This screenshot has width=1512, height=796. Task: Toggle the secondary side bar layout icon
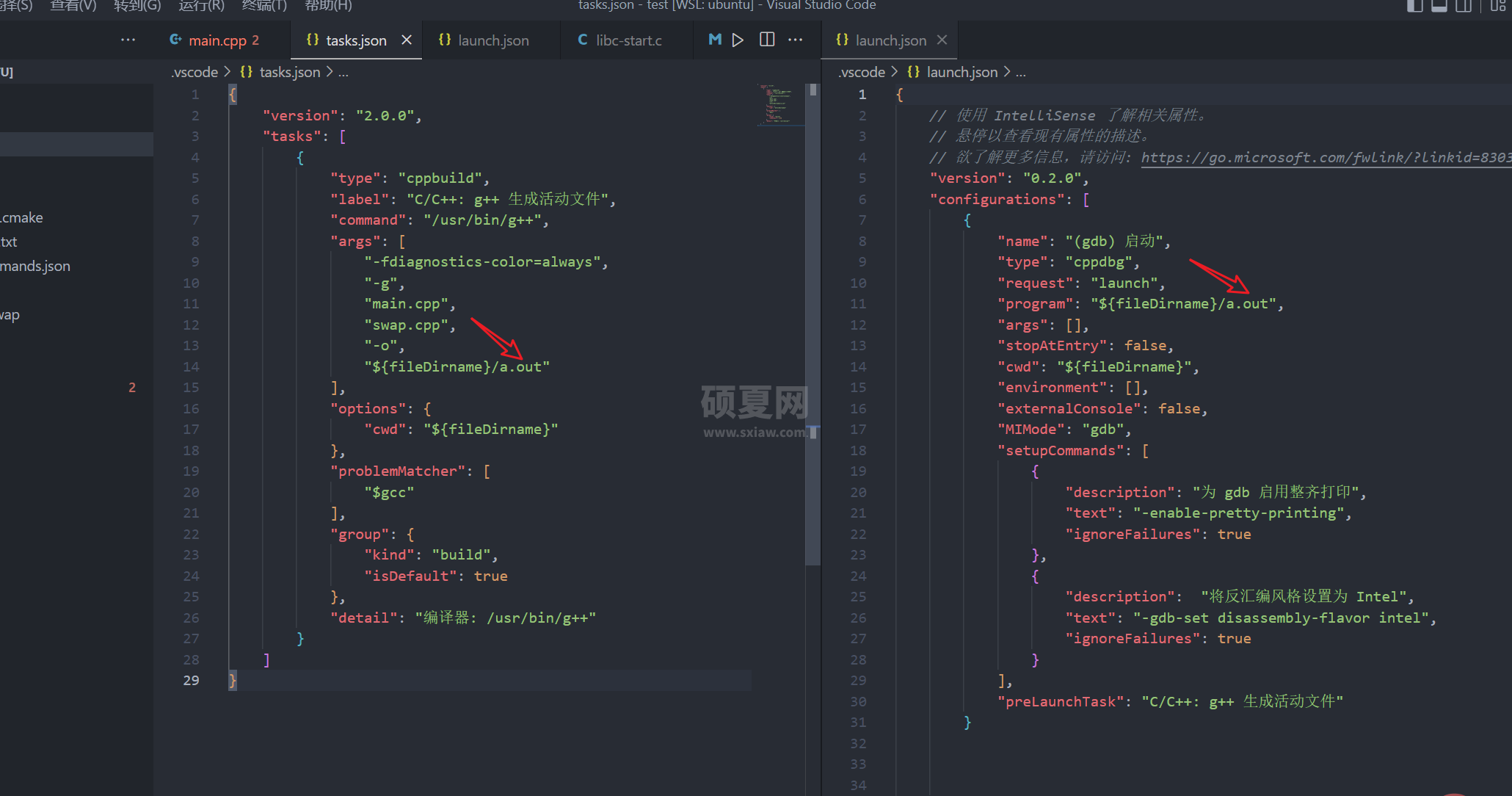pos(1464,6)
